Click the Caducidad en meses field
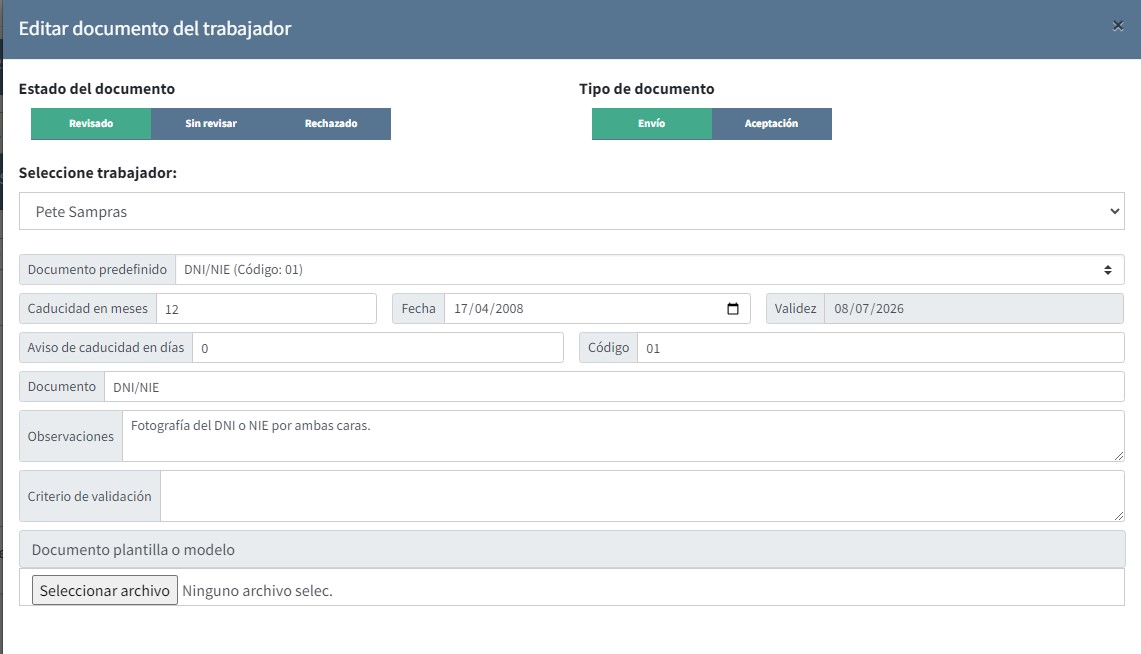 click(266, 308)
